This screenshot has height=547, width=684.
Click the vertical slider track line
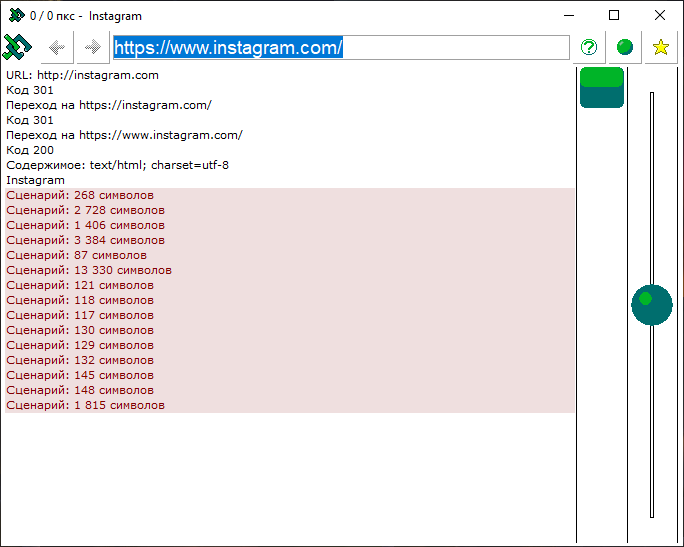[x=652, y=304]
